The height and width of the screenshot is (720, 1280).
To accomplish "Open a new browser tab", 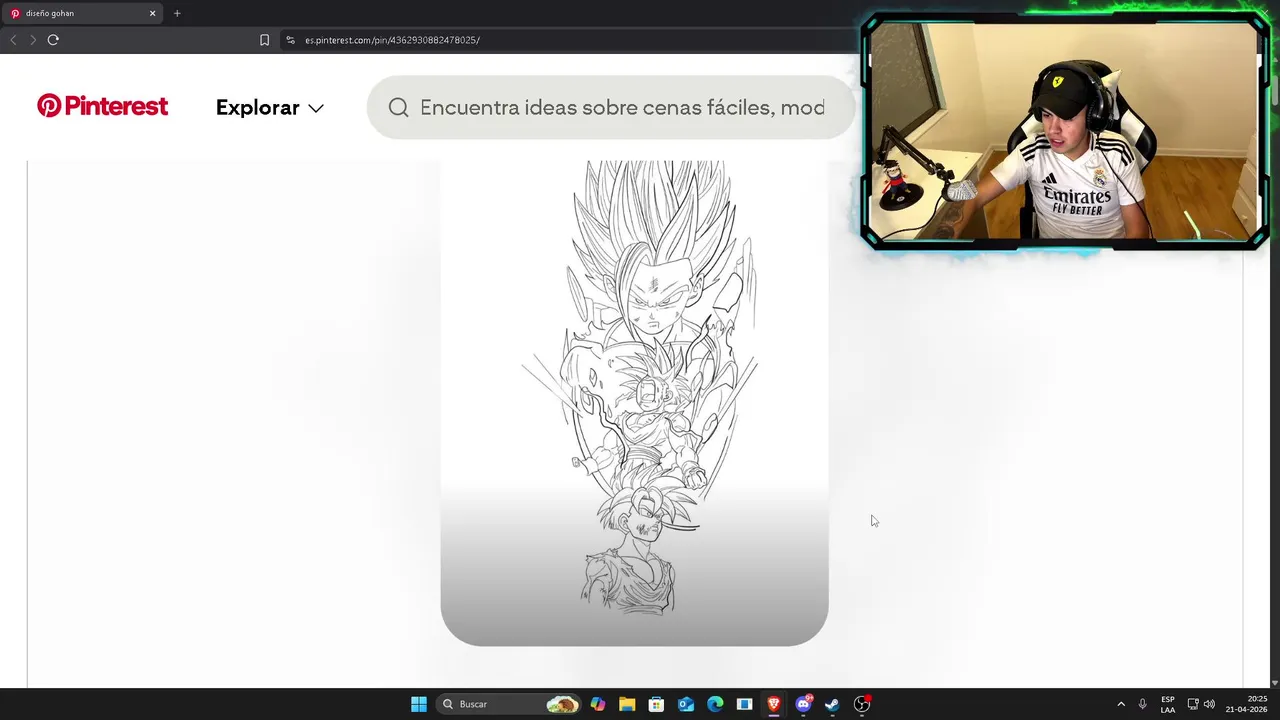I will point(177,13).
